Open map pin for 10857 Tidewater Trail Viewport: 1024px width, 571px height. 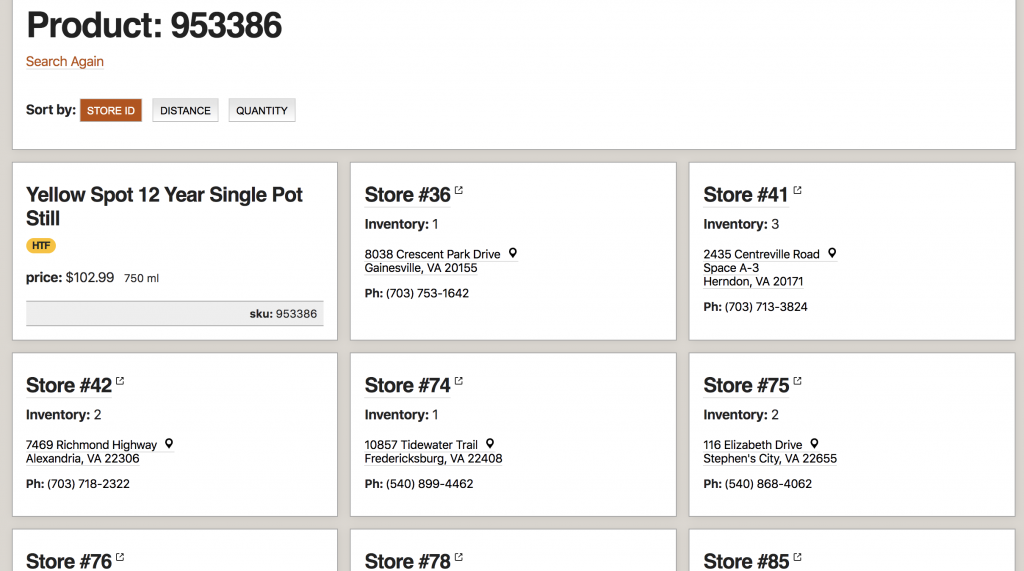[490, 443]
